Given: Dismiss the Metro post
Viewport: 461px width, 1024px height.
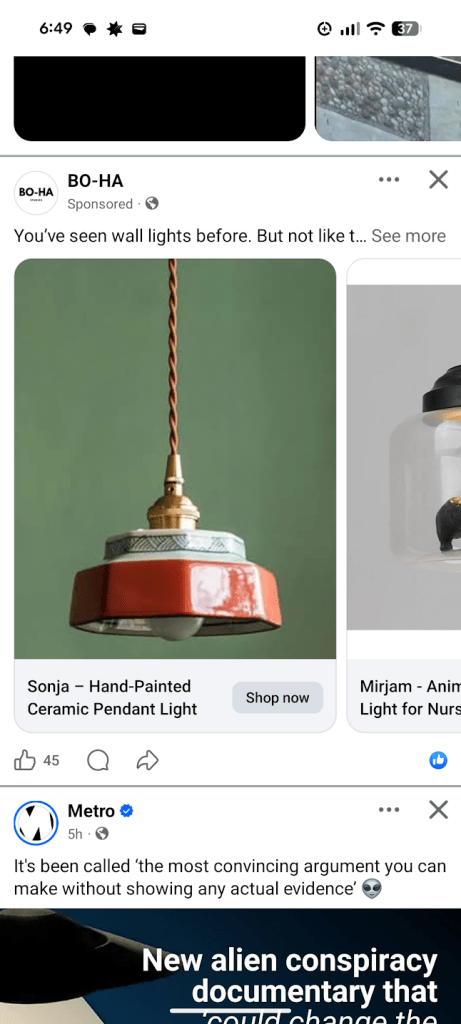Looking at the screenshot, I should coord(438,810).
